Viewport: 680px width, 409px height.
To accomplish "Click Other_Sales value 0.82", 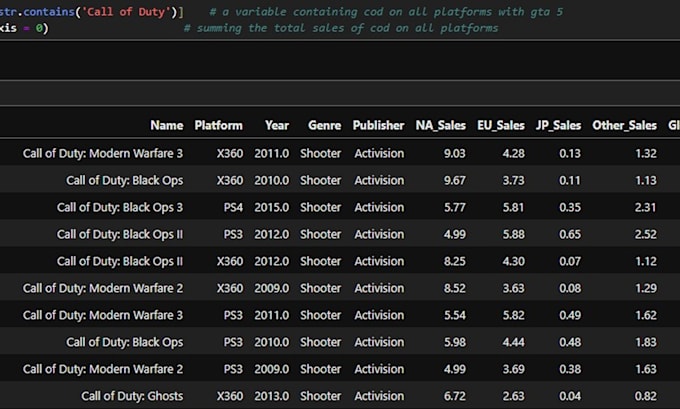I will click(x=646, y=396).
